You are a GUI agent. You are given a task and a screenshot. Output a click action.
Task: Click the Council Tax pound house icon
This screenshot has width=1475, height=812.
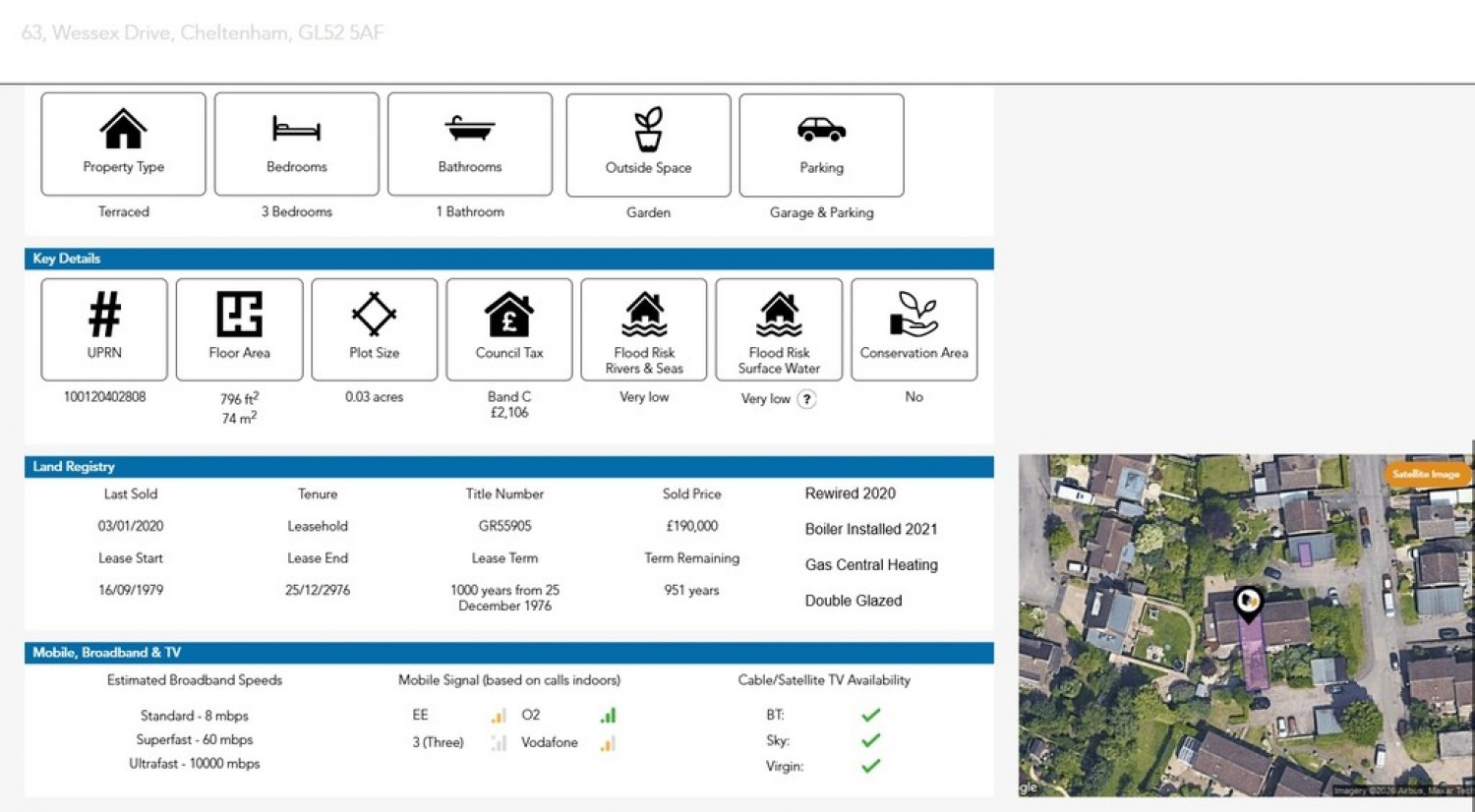tap(508, 314)
